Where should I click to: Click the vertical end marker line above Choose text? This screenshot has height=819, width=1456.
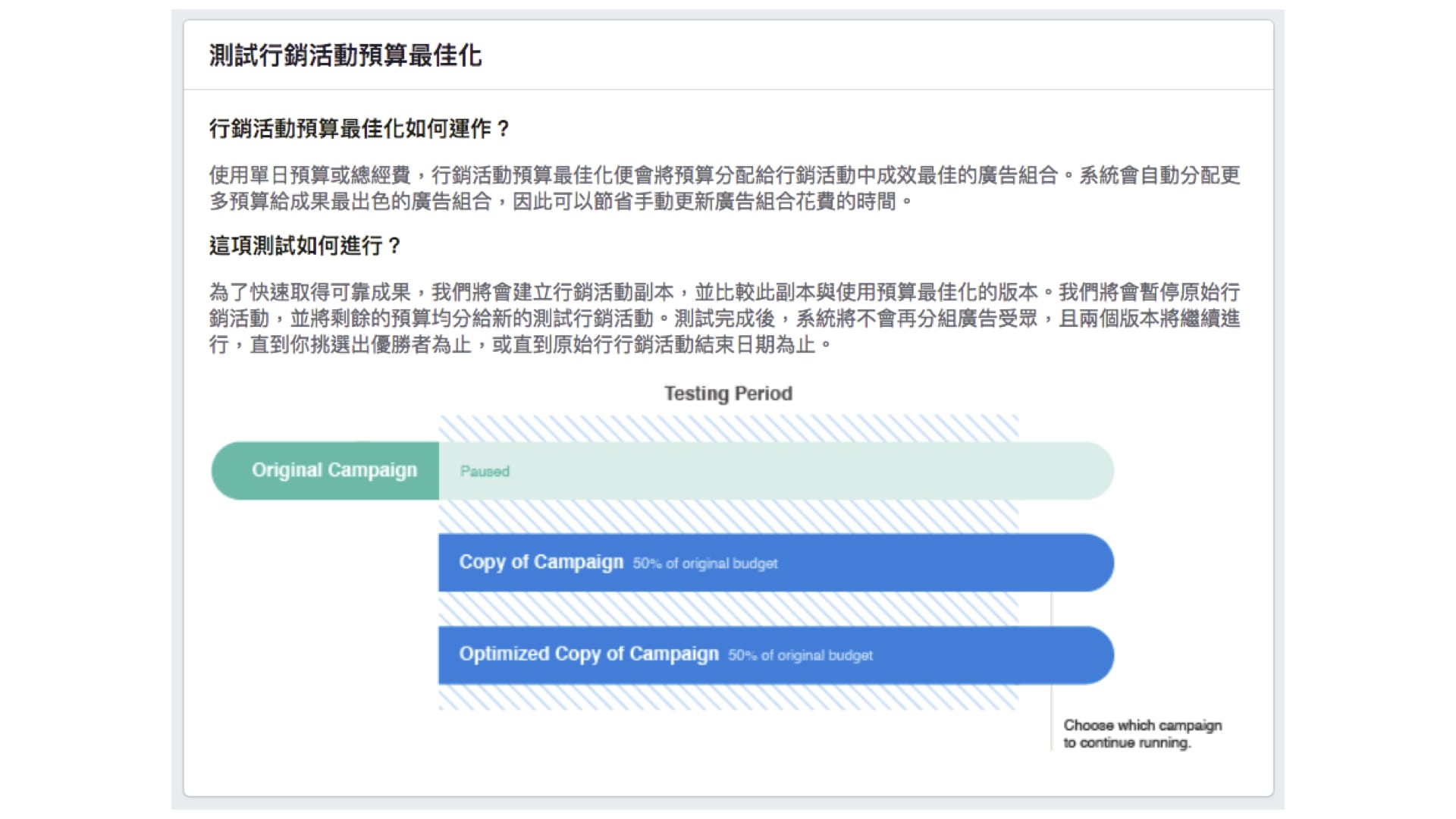[x=1051, y=701]
